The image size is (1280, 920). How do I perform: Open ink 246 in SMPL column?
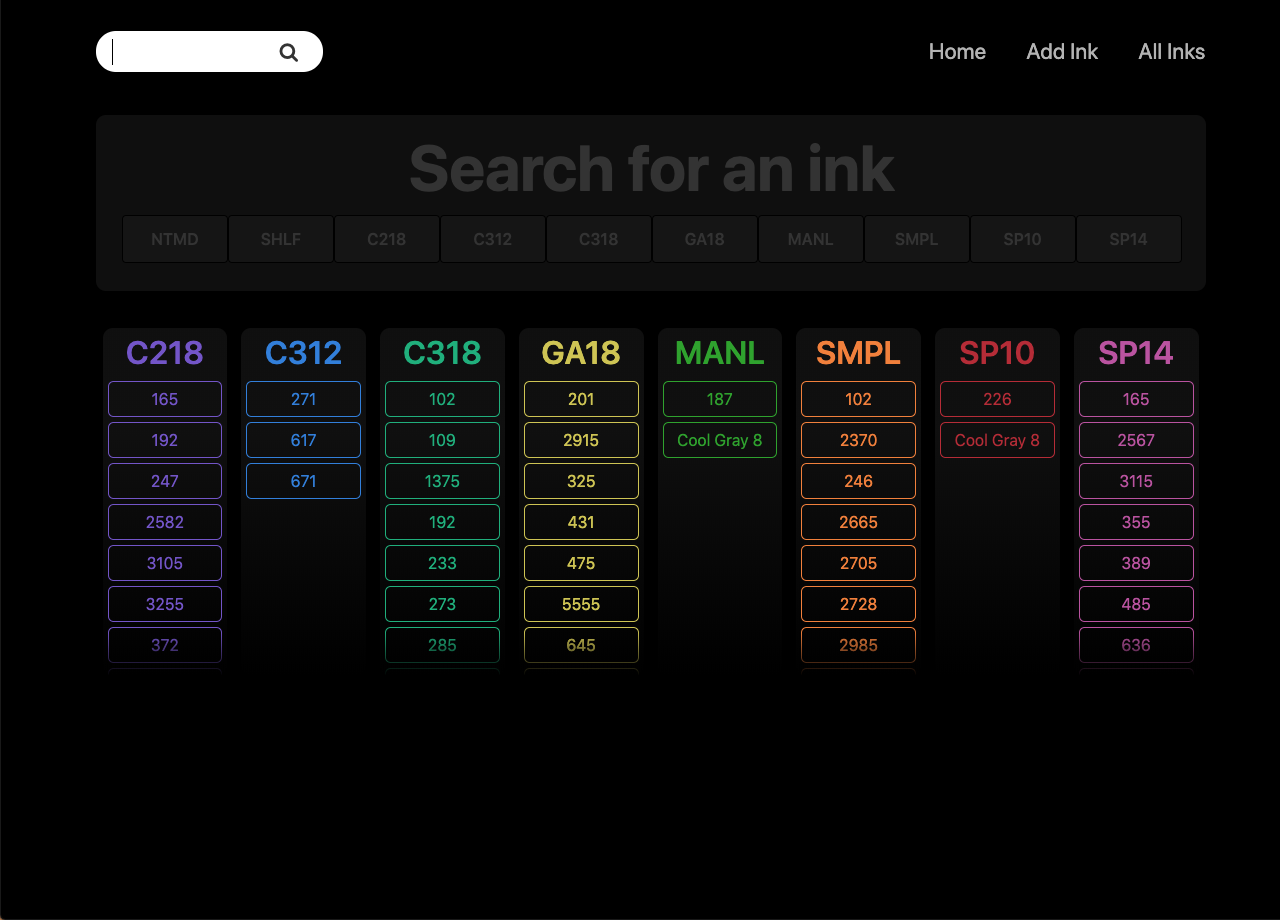pos(858,481)
